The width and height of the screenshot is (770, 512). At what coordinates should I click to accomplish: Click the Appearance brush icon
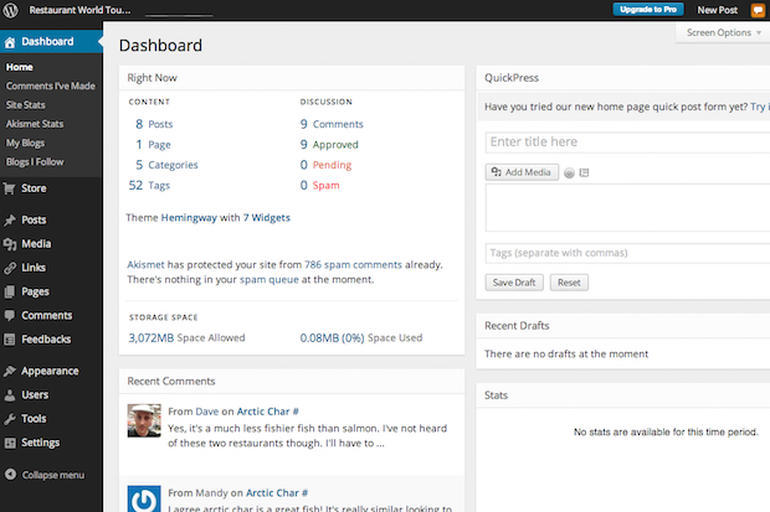tap(9, 371)
